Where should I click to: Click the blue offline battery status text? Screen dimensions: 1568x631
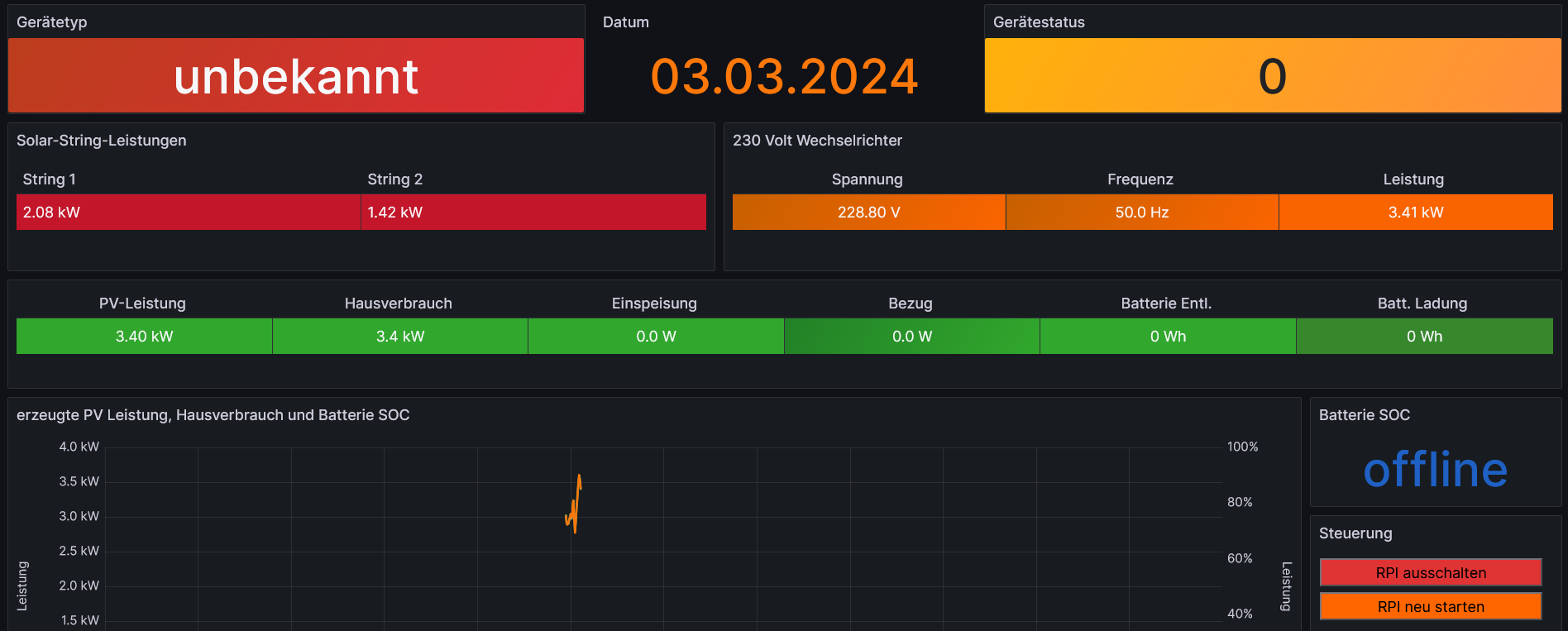[x=1435, y=470]
